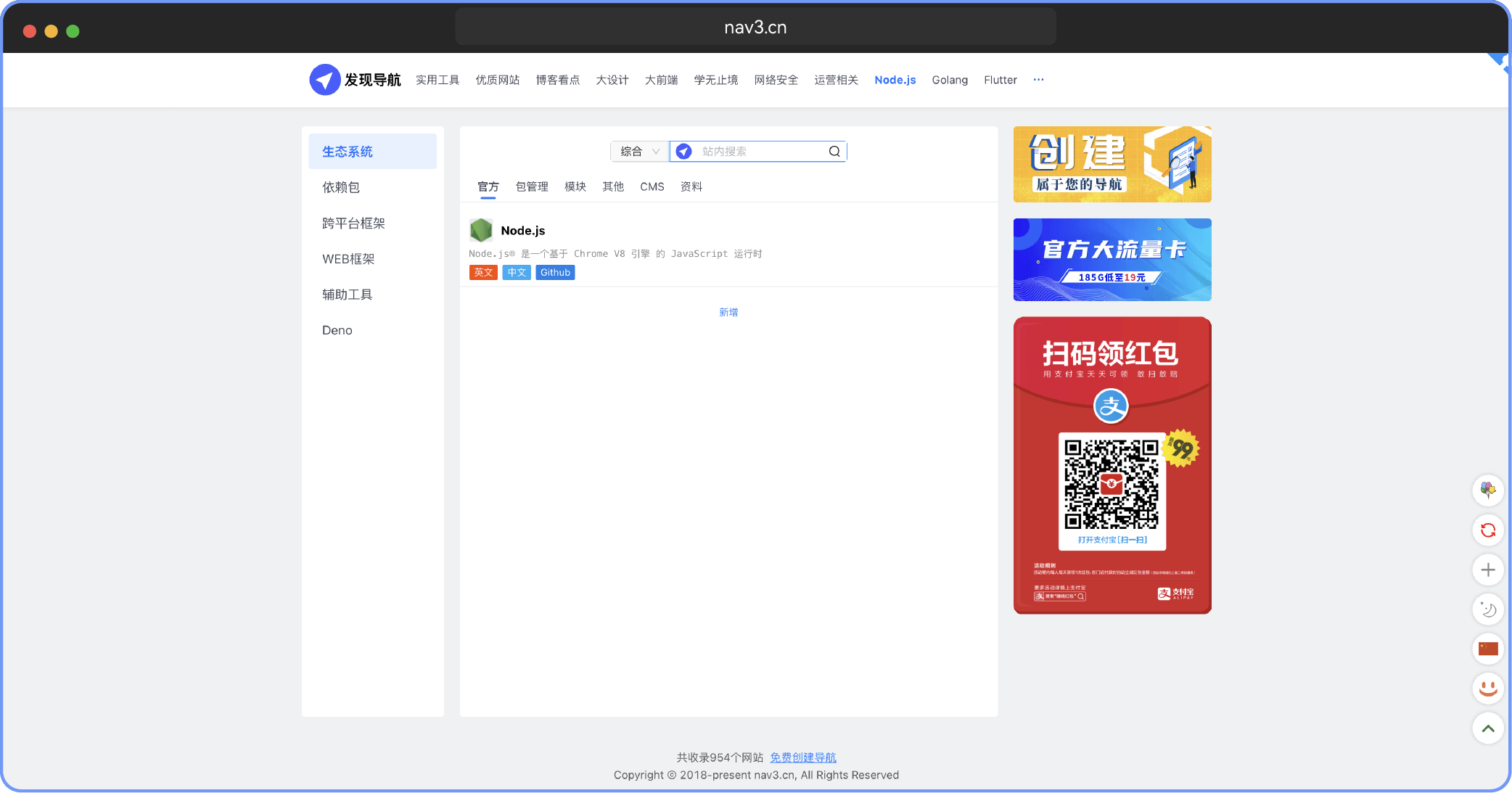Viewport: 1512px width, 793px height.
Task: Click the 官方大流量卡 banner
Action: click(x=1112, y=260)
